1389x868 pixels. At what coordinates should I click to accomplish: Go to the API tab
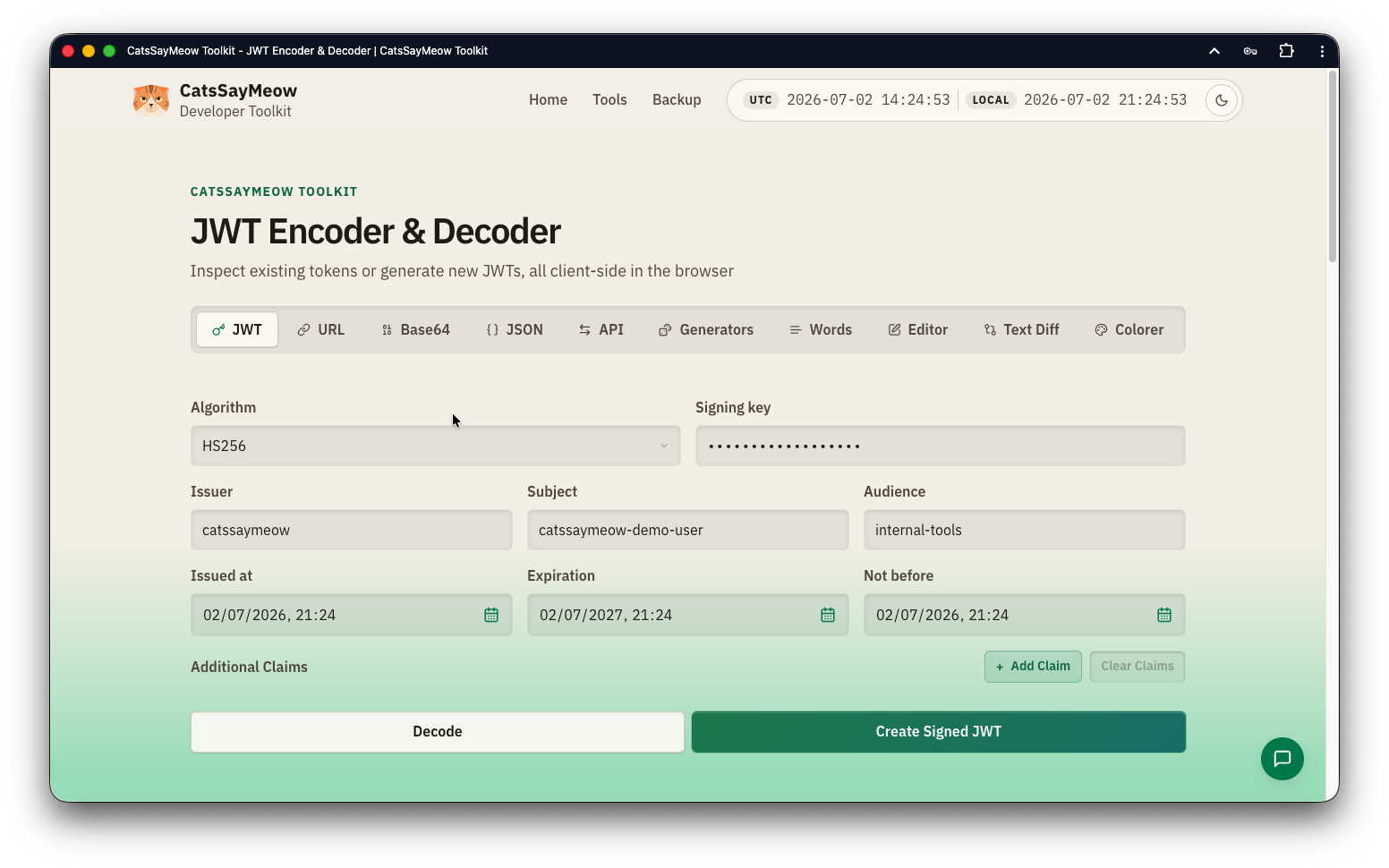(x=601, y=329)
